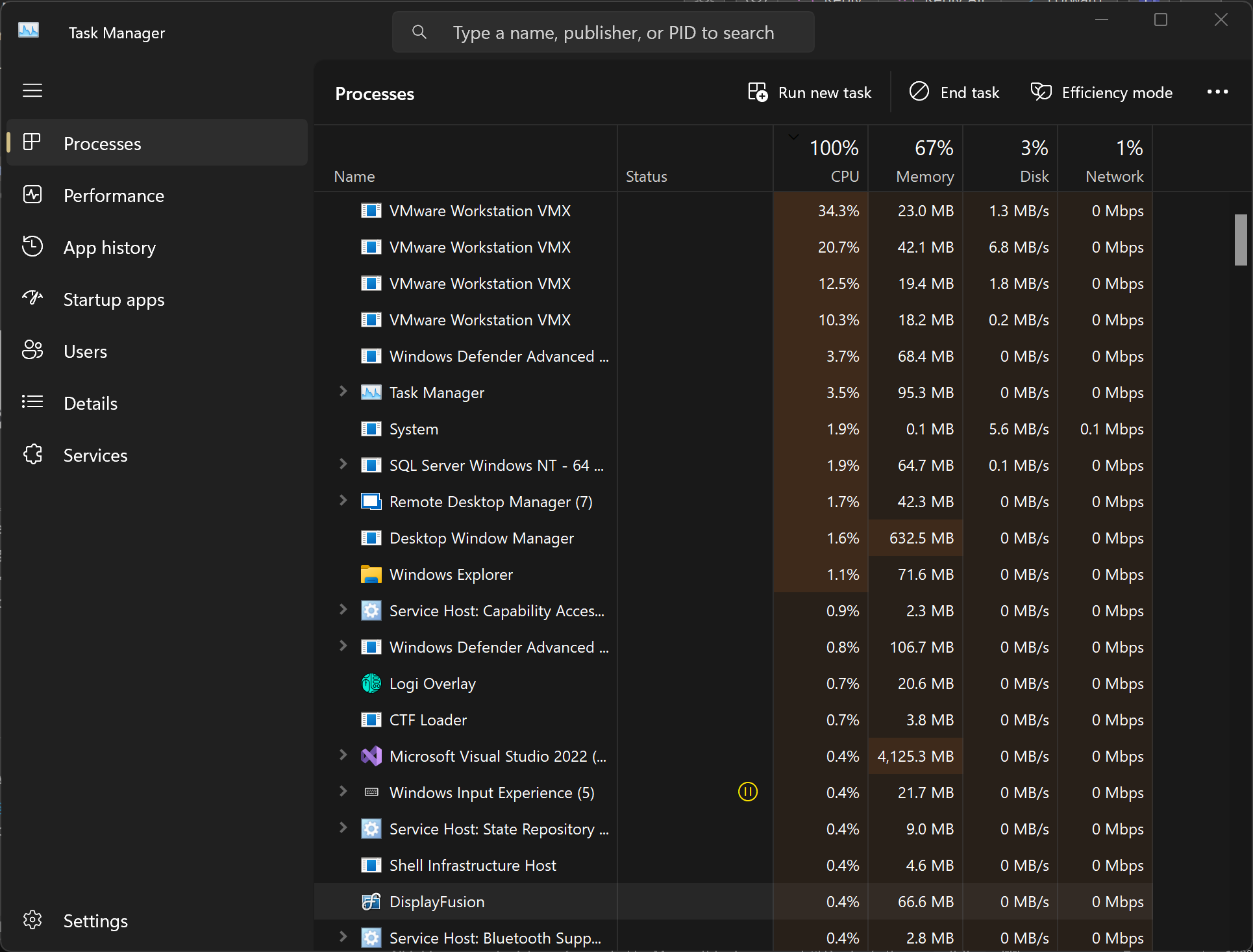1253x952 pixels.
Task: Switch to the Users tab
Action: pos(85,351)
